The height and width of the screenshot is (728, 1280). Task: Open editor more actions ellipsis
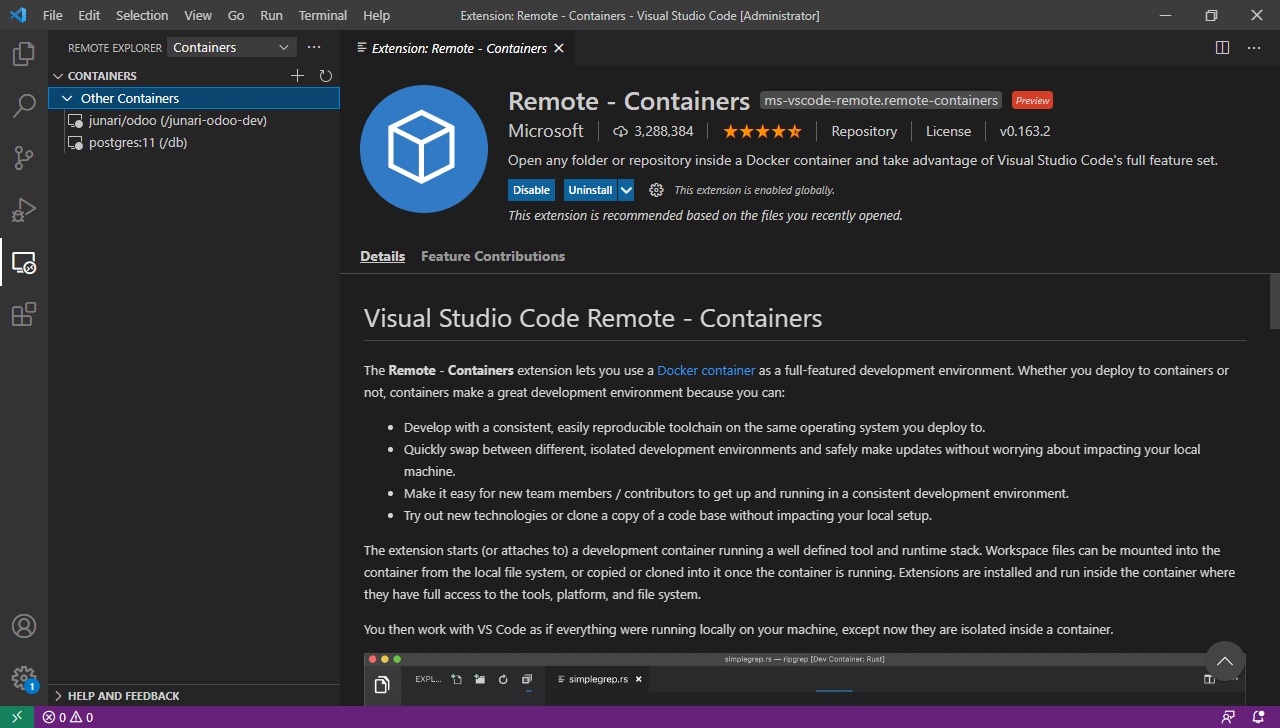(1254, 47)
